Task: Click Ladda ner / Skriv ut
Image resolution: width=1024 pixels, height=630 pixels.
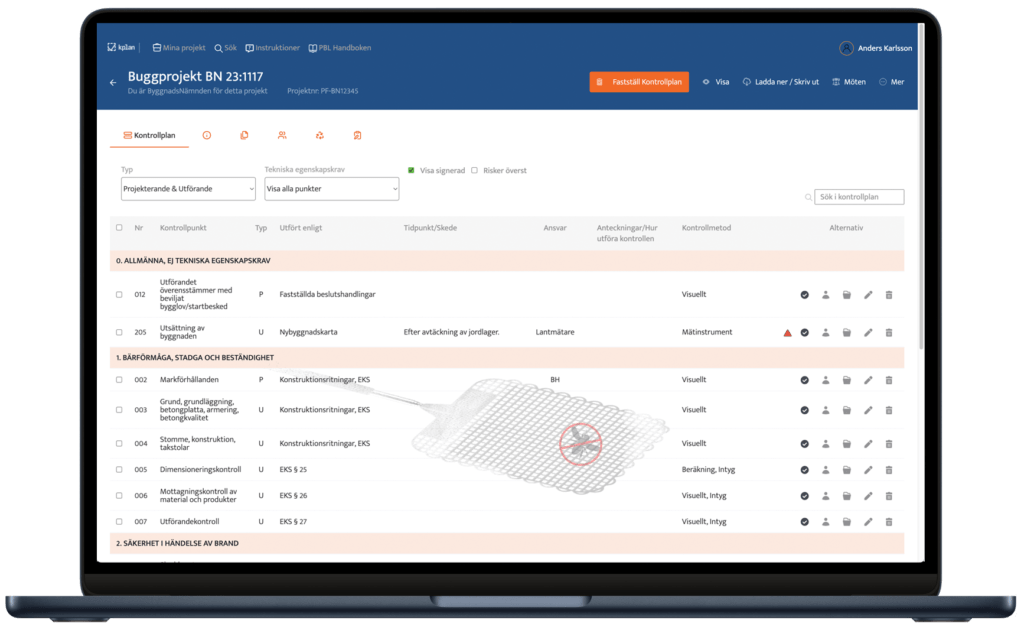Action: tap(781, 82)
